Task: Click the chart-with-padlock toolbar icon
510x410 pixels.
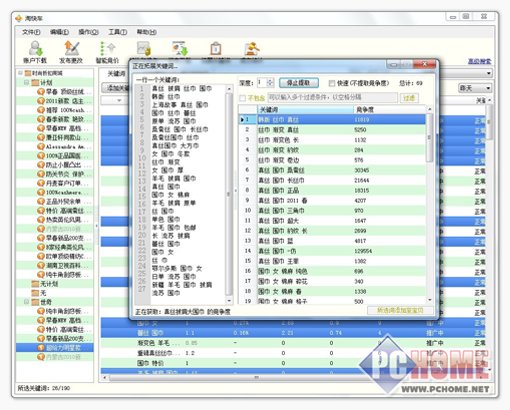Action: 144,49
